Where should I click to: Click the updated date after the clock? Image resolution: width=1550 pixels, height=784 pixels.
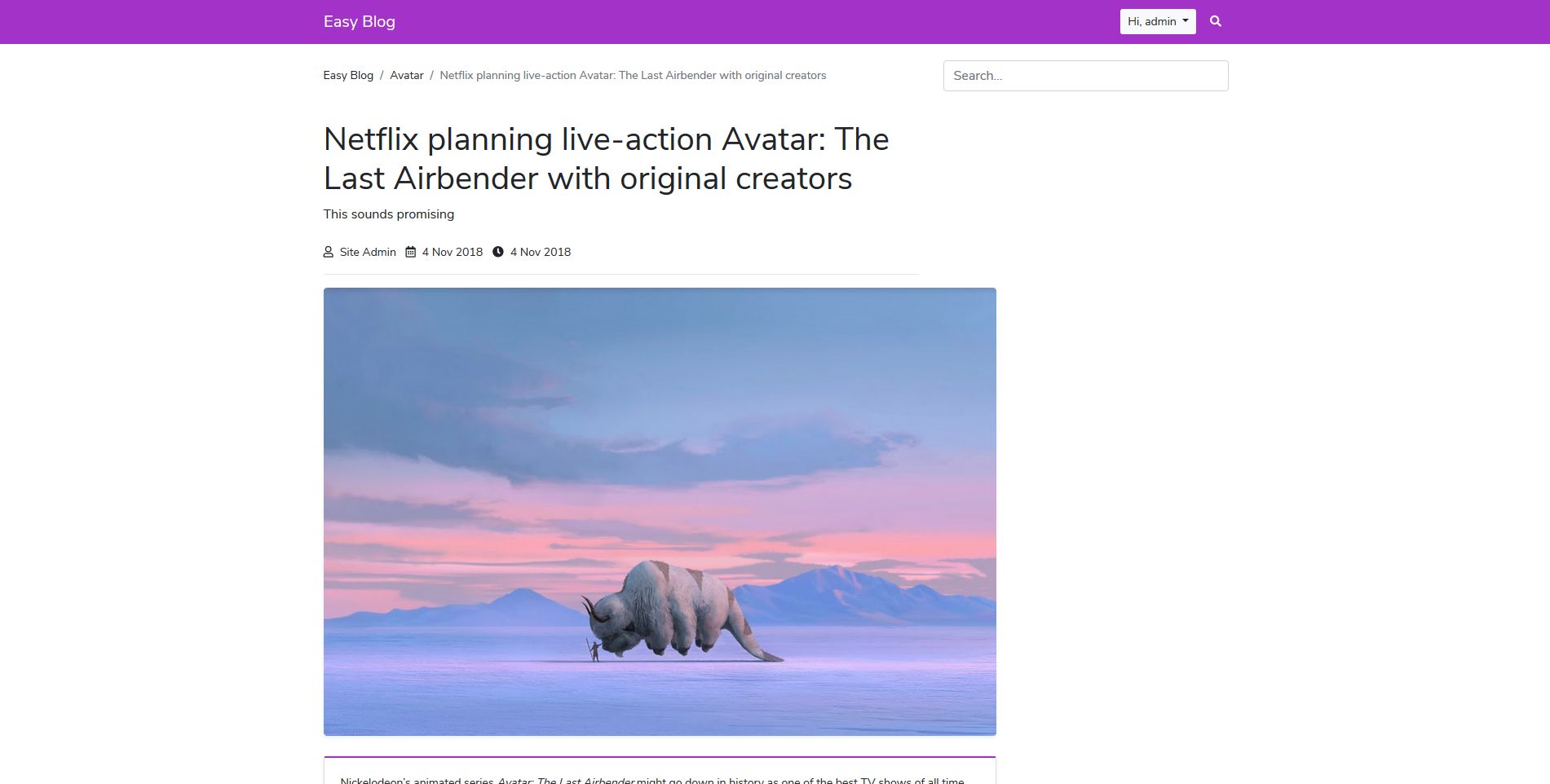pos(541,252)
